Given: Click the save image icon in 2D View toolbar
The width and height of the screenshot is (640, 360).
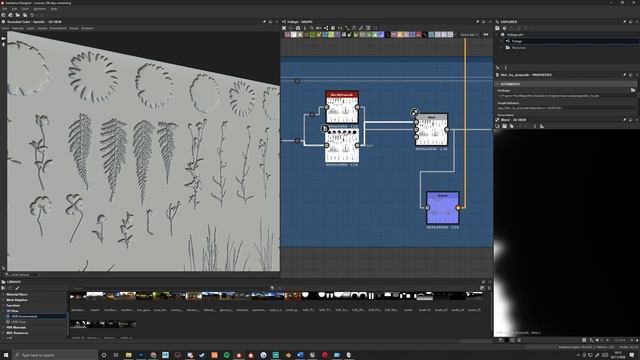Looking at the screenshot, I should (x=504, y=126).
